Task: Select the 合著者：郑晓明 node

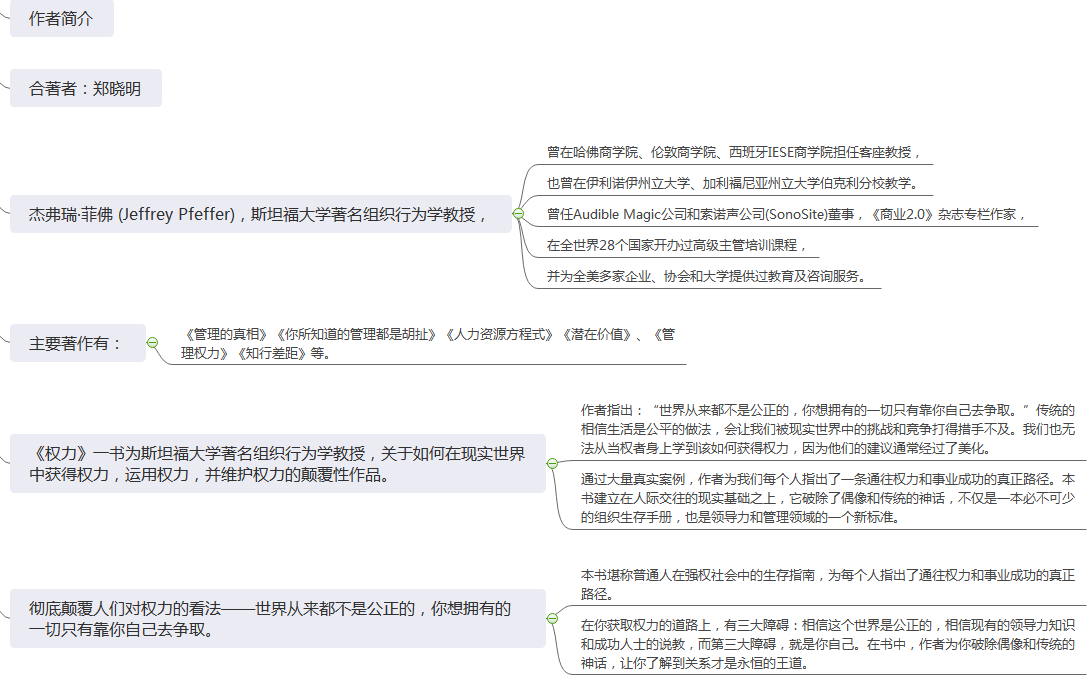Action: 86,88
